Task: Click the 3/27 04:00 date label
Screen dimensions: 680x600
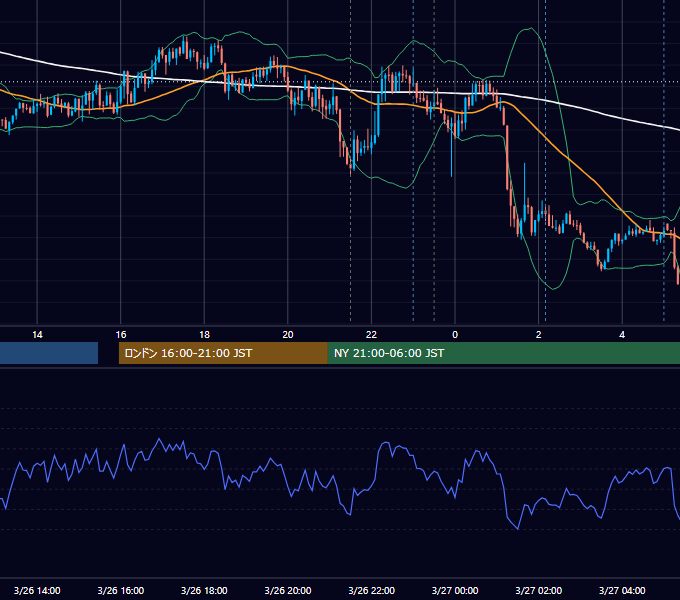Action: coord(622,590)
